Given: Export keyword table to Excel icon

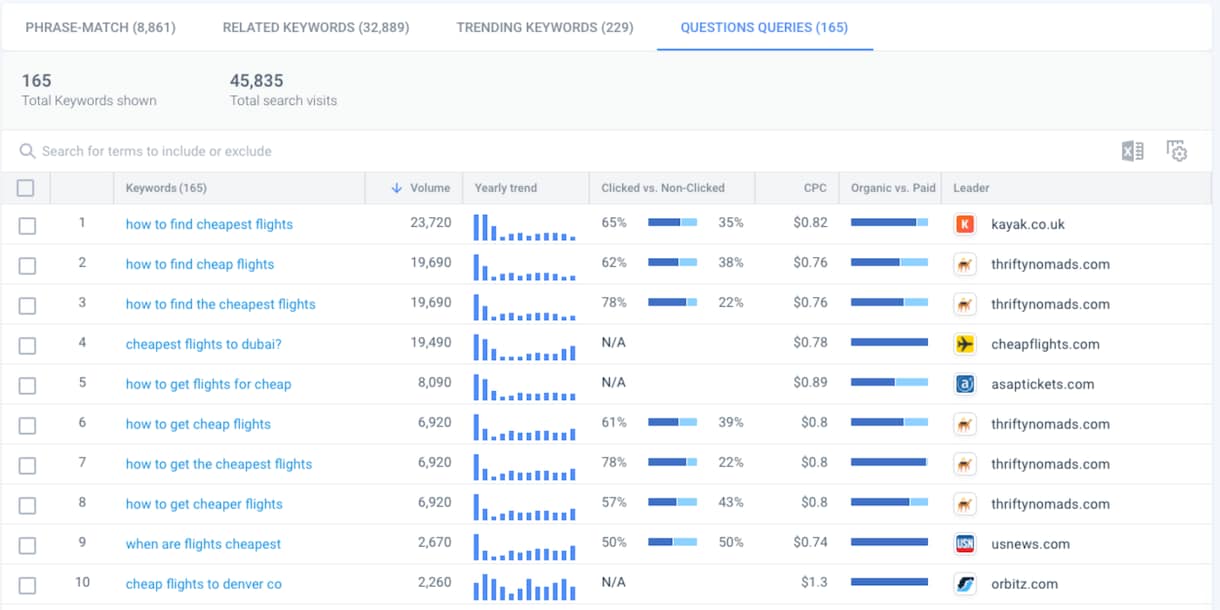Looking at the screenshot, I should click(1132, 151).
